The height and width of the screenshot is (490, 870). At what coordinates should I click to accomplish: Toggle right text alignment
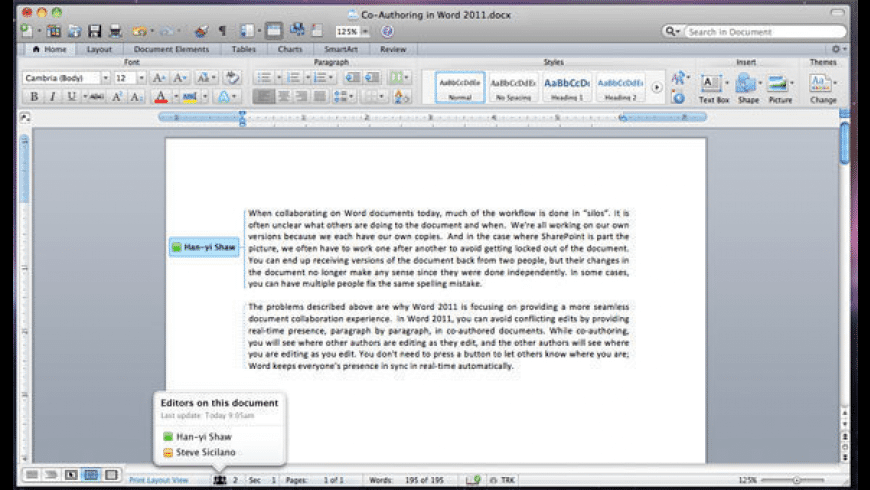tap(301, 97)
